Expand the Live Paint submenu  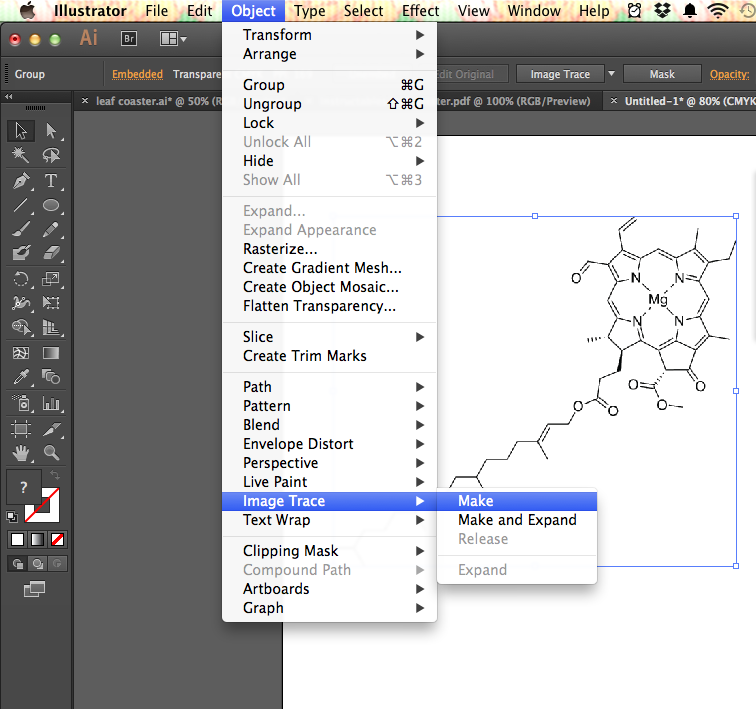pos(329,482)
